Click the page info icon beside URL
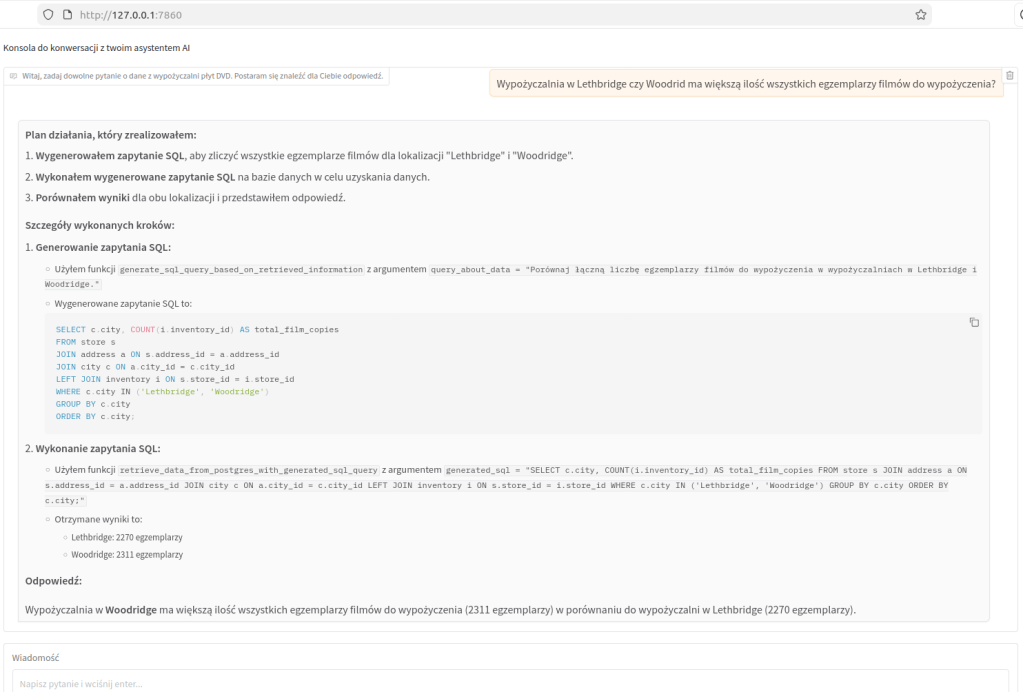 point(66,15)
